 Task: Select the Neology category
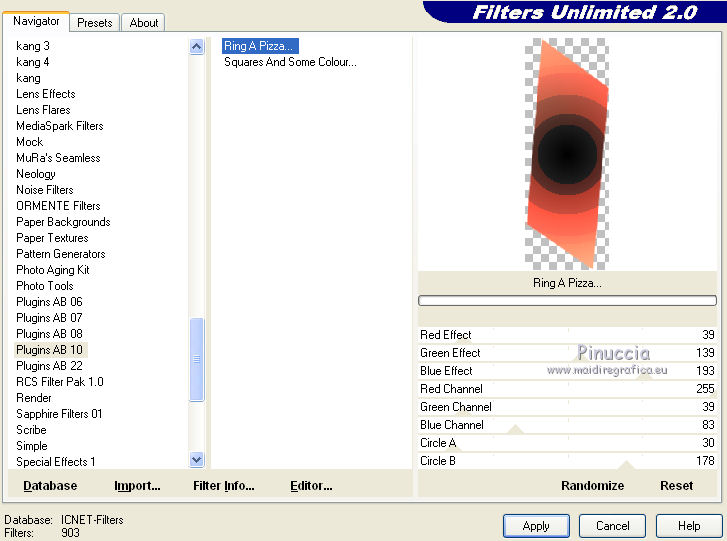click(x=36, y=174)
